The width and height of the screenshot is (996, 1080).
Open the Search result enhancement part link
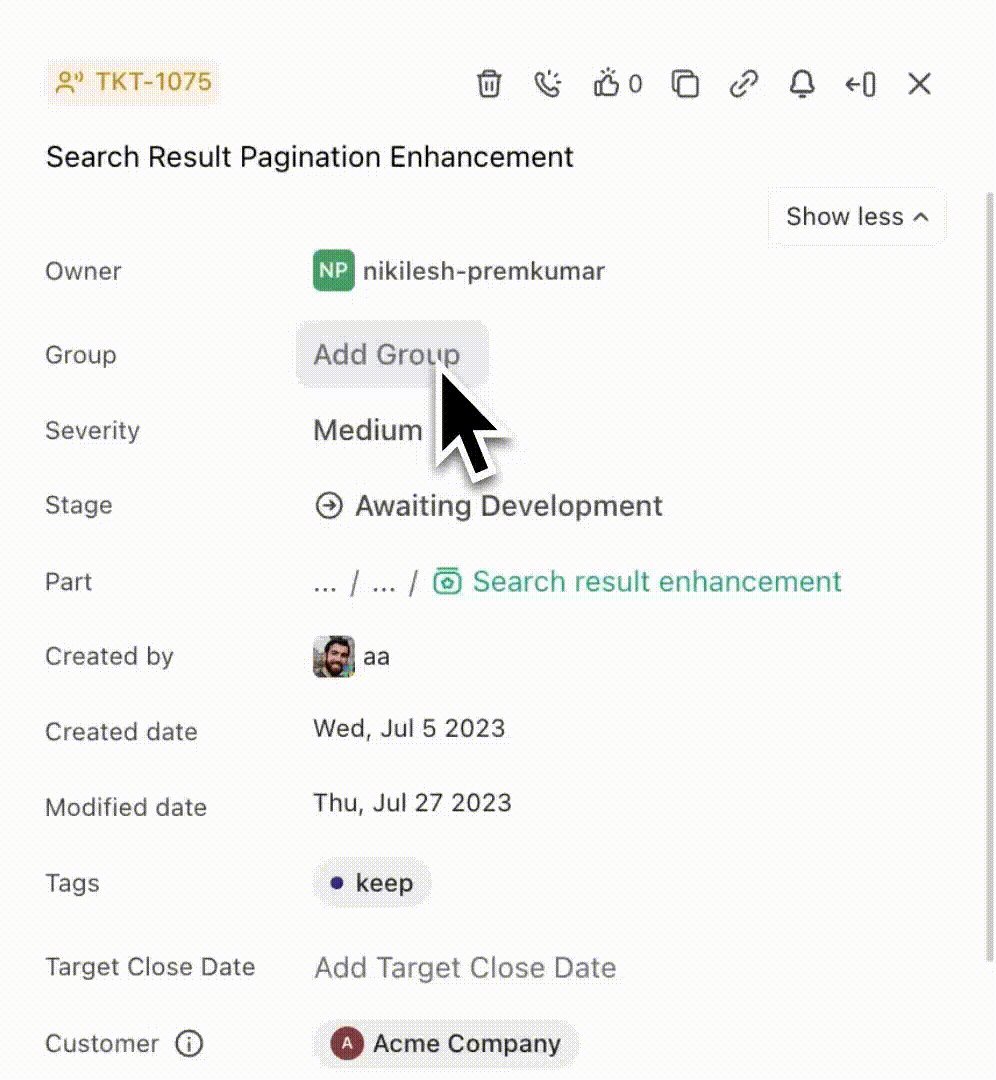[656, 582]
